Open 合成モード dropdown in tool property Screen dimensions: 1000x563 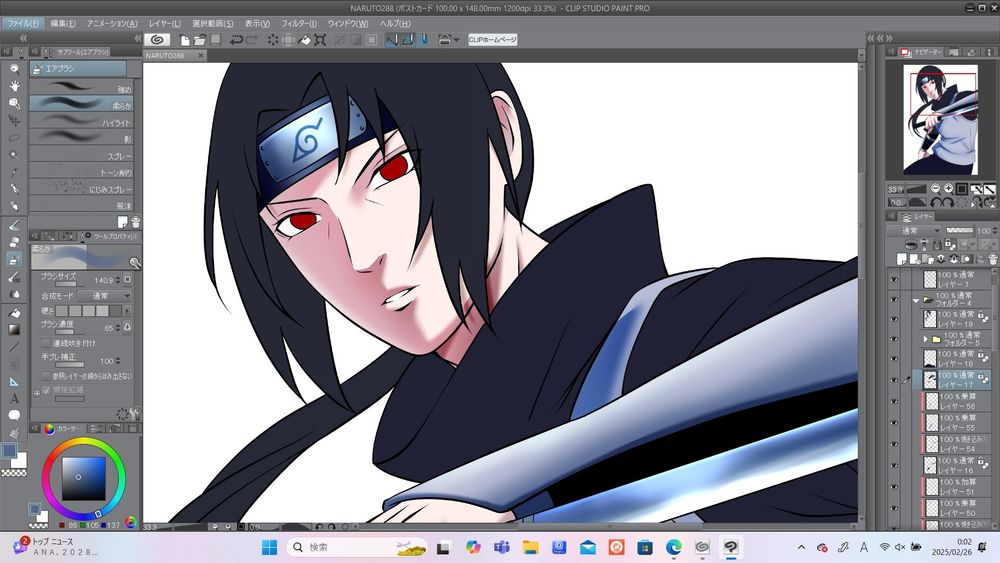105,296
